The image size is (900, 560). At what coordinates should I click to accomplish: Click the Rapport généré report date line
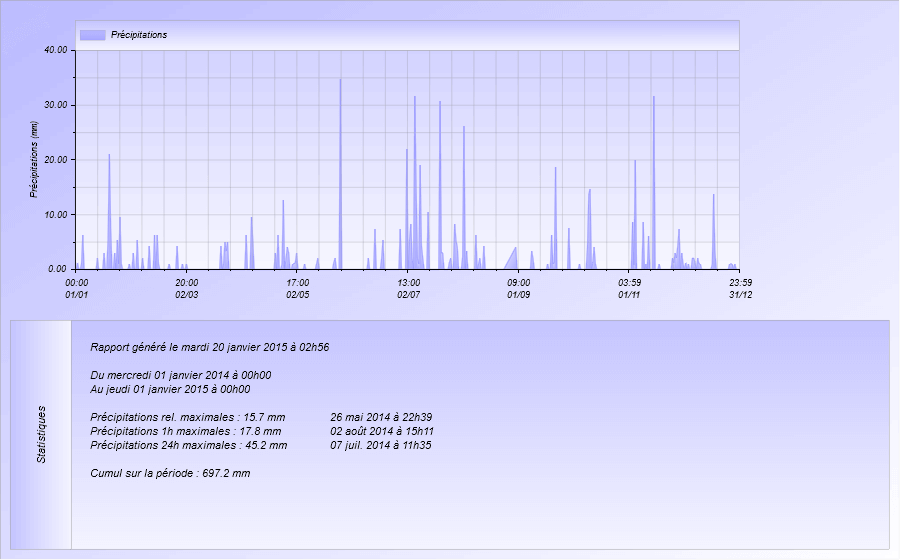coord(210,348)
